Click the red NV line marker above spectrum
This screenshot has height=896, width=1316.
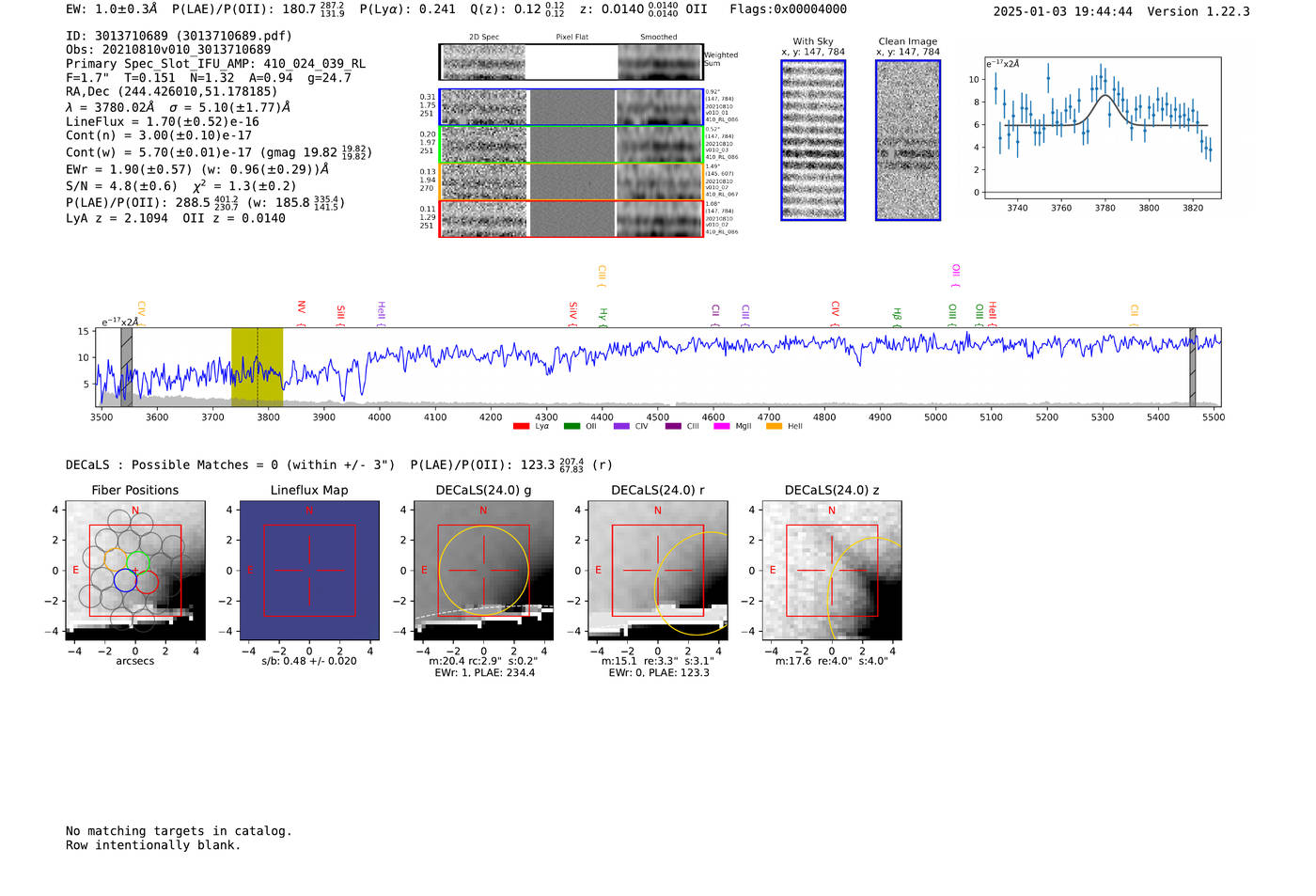[x=301, y=308]
